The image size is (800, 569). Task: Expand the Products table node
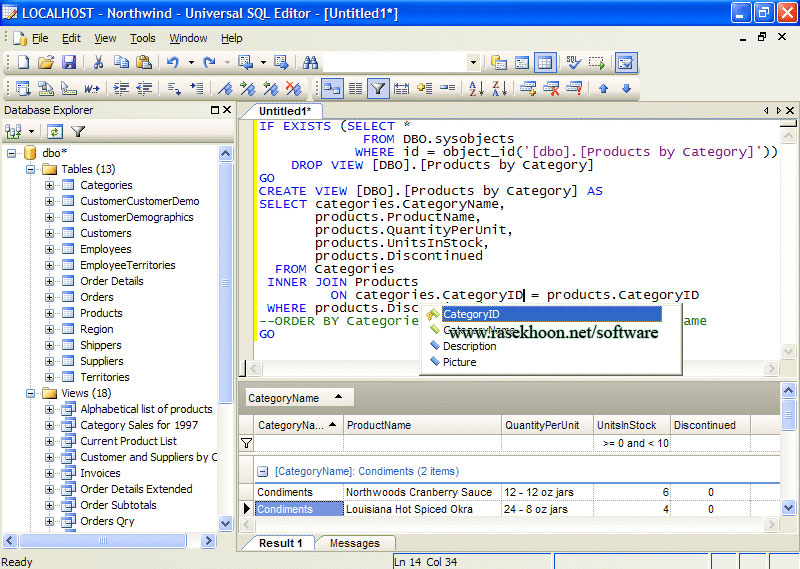[x=49, y=313]
